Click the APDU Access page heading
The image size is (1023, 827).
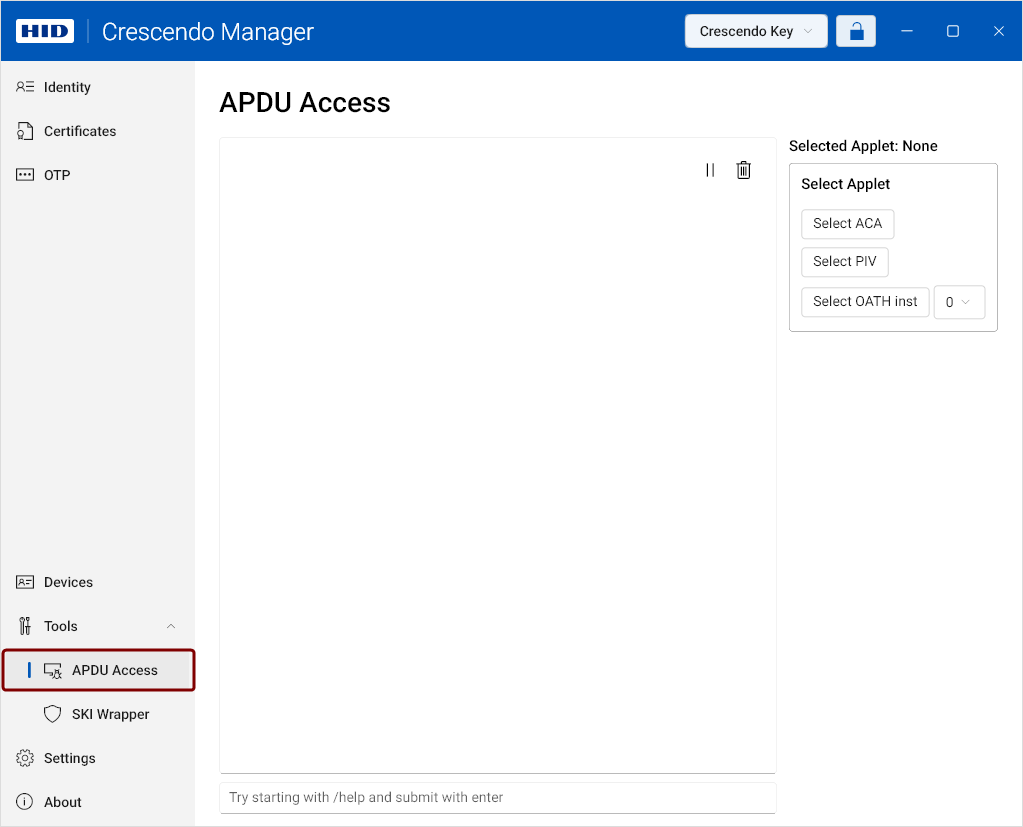(x=305, y=102)
